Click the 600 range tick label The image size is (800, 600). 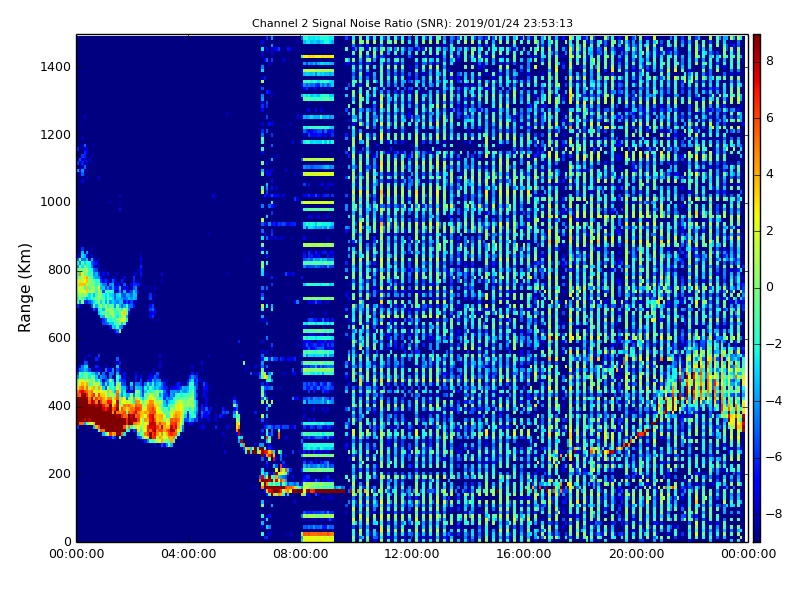(x=59, y=338)
